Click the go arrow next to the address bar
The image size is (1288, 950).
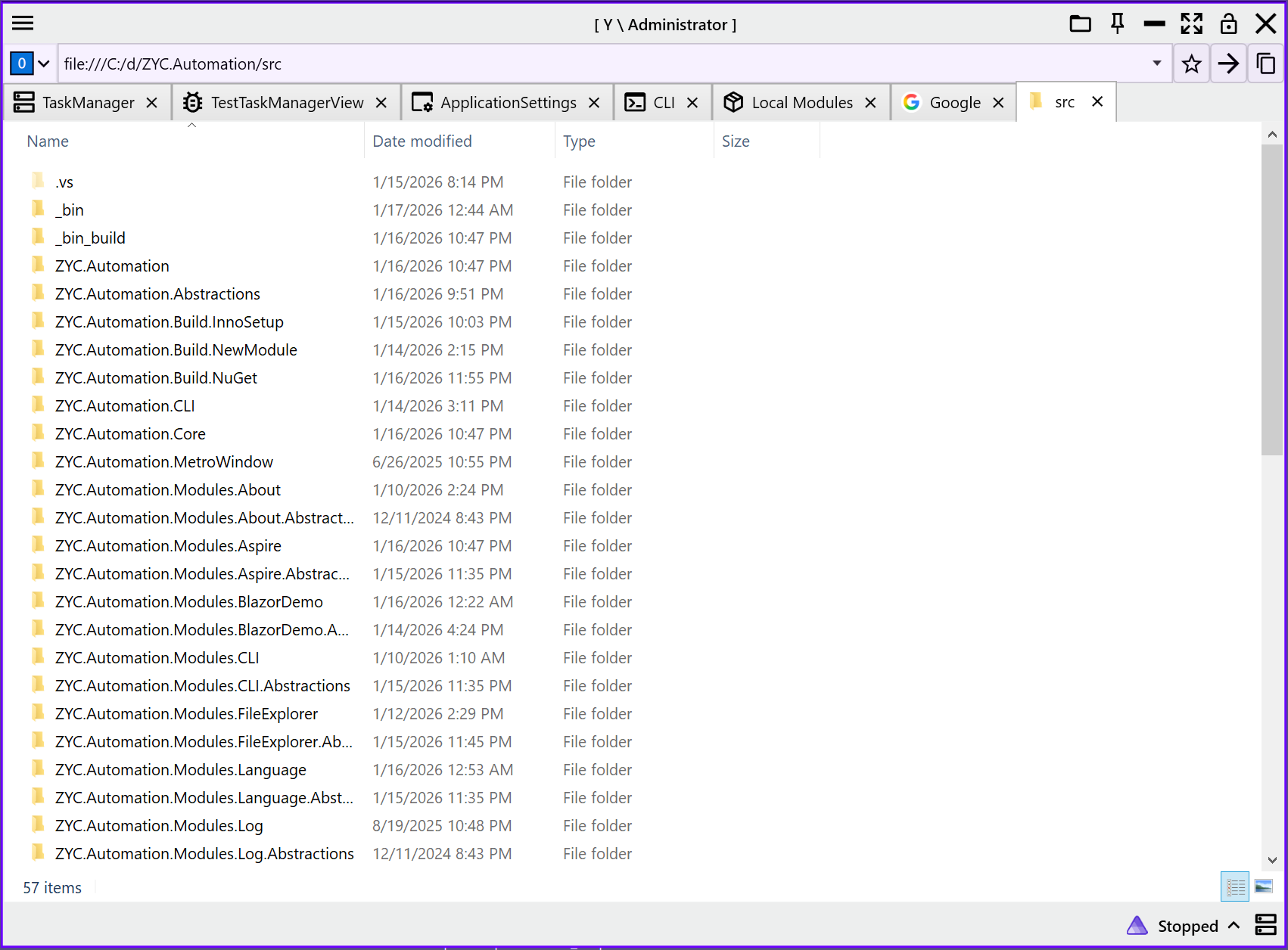coord(1228,64)
